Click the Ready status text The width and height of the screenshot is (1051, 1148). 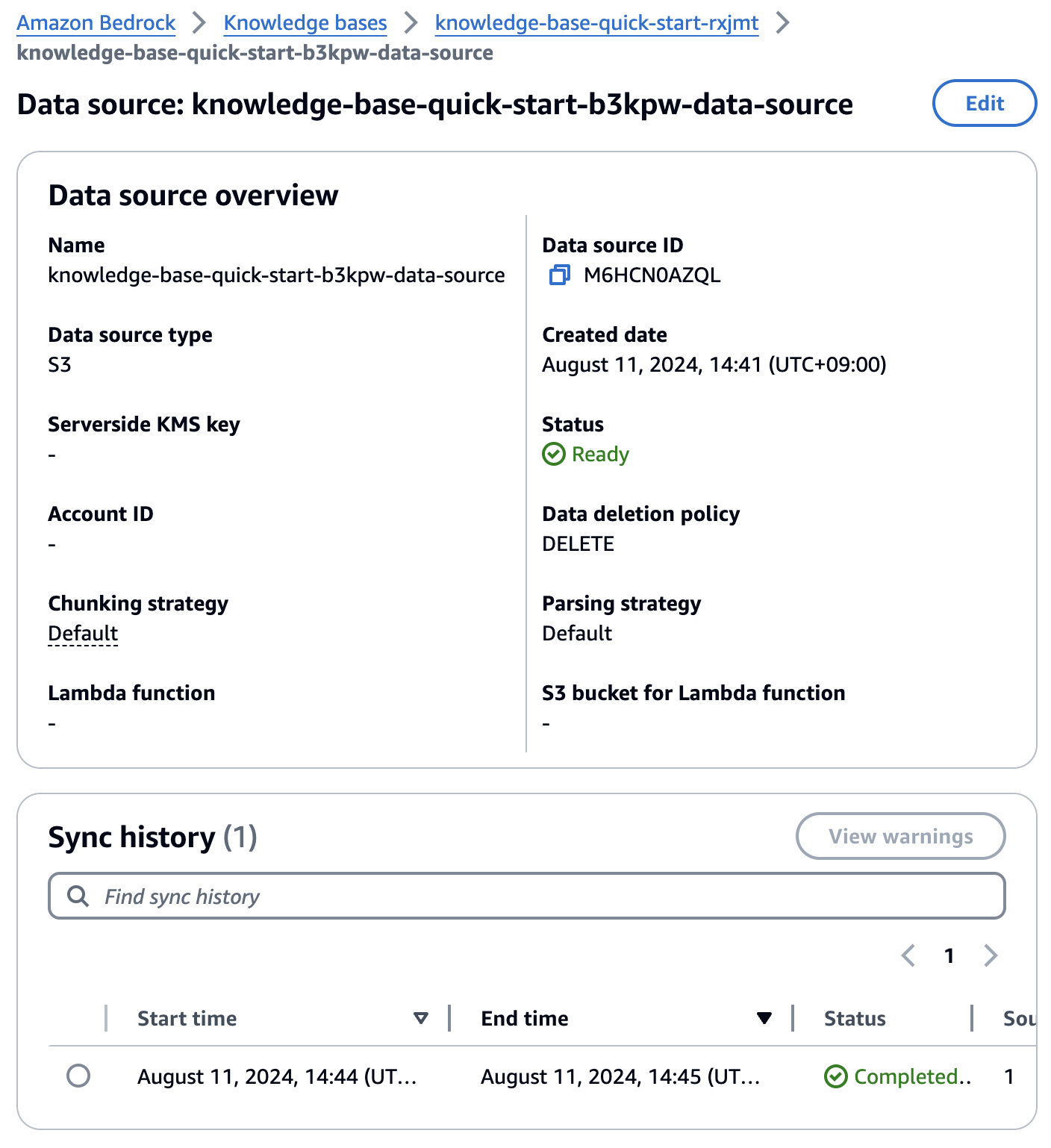point(600,454)
